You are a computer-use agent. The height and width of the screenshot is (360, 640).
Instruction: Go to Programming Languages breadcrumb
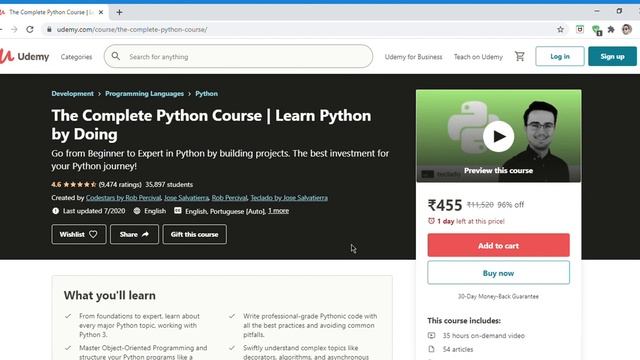click(144, 93)
